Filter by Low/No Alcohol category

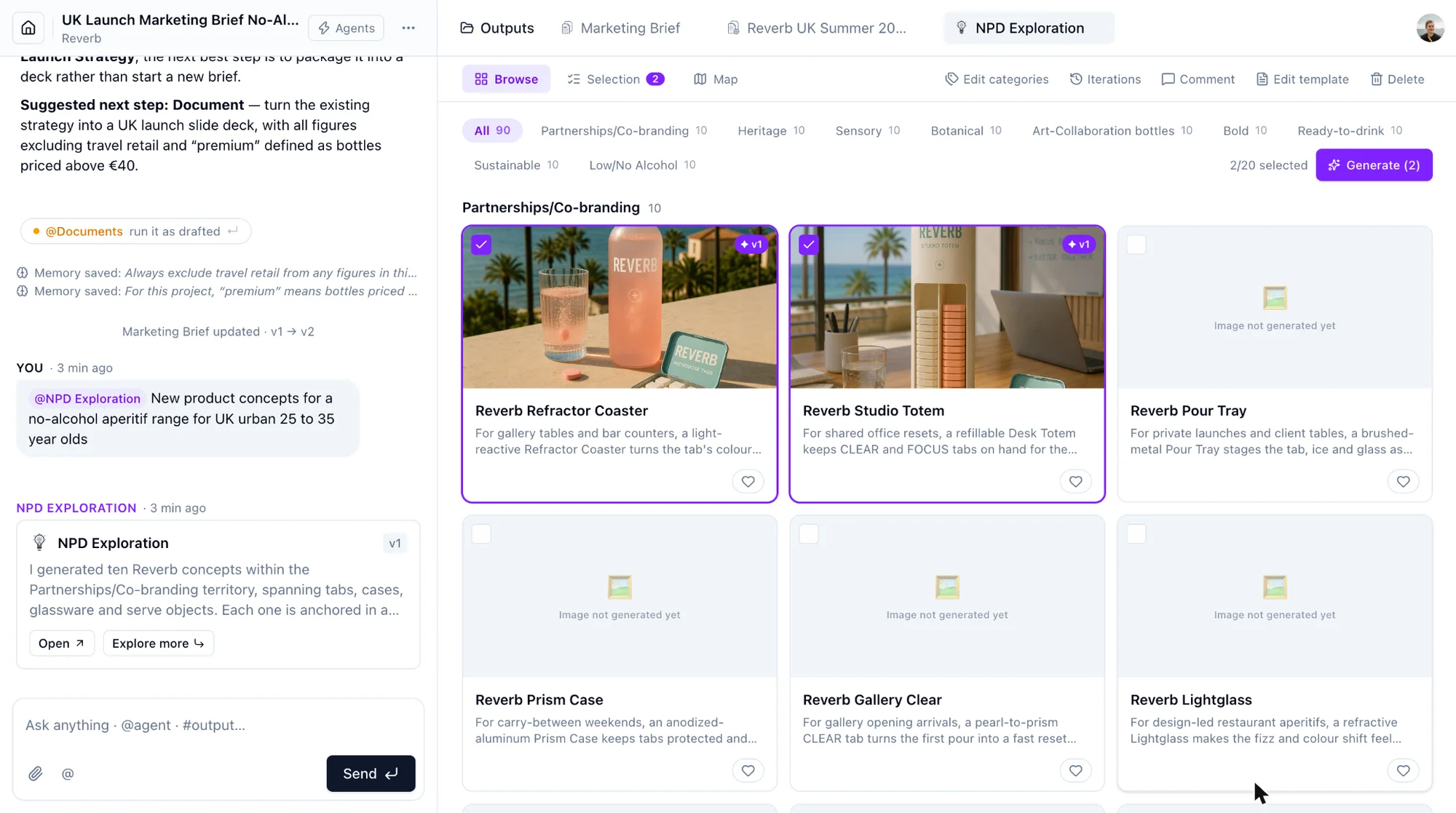tap(642, 165)
